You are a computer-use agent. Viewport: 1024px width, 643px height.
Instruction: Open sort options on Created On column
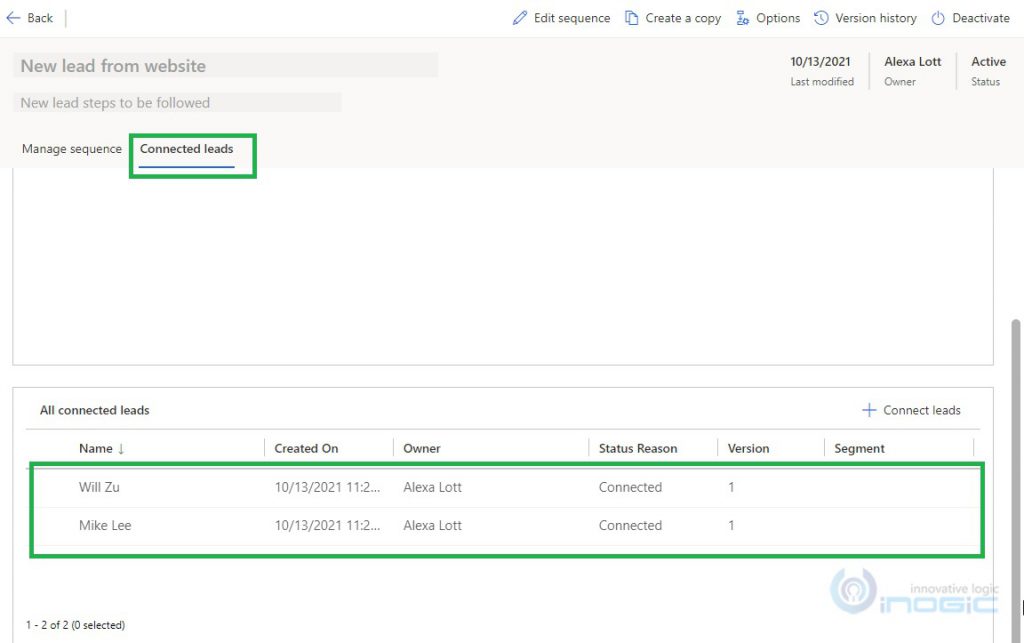point(306,448)
